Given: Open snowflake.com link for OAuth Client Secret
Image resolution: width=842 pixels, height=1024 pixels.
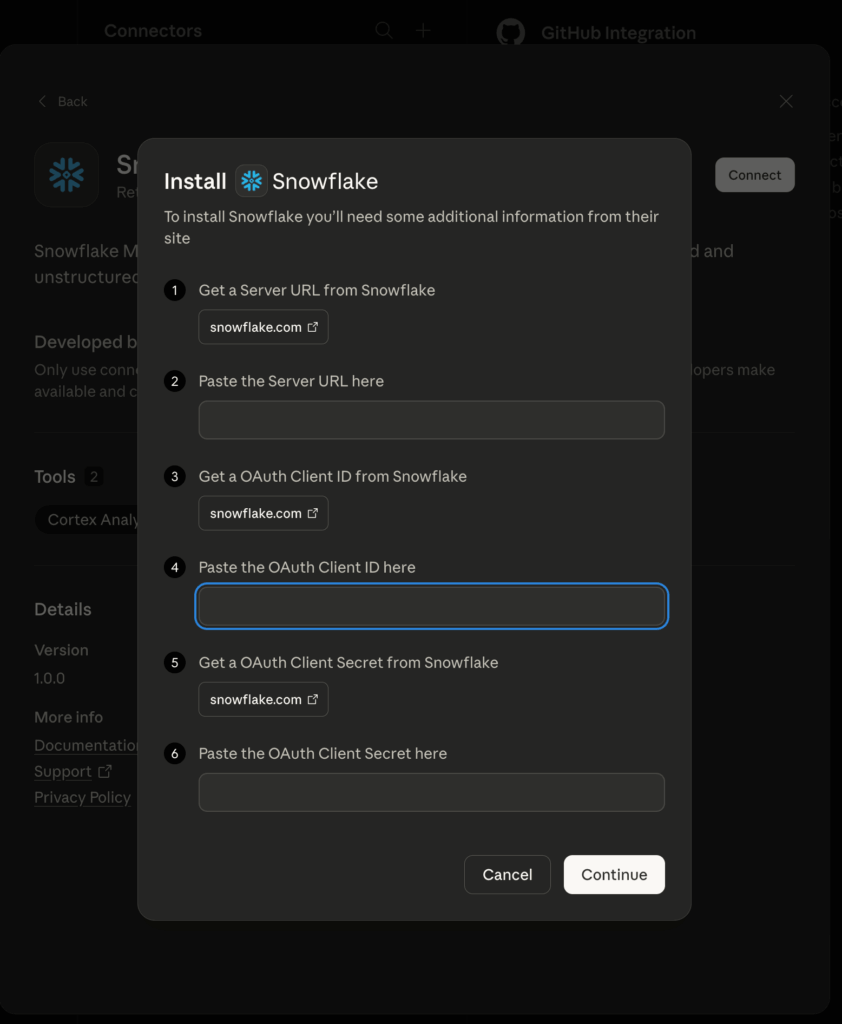Looking at the screenshot, I should (263, 699).
